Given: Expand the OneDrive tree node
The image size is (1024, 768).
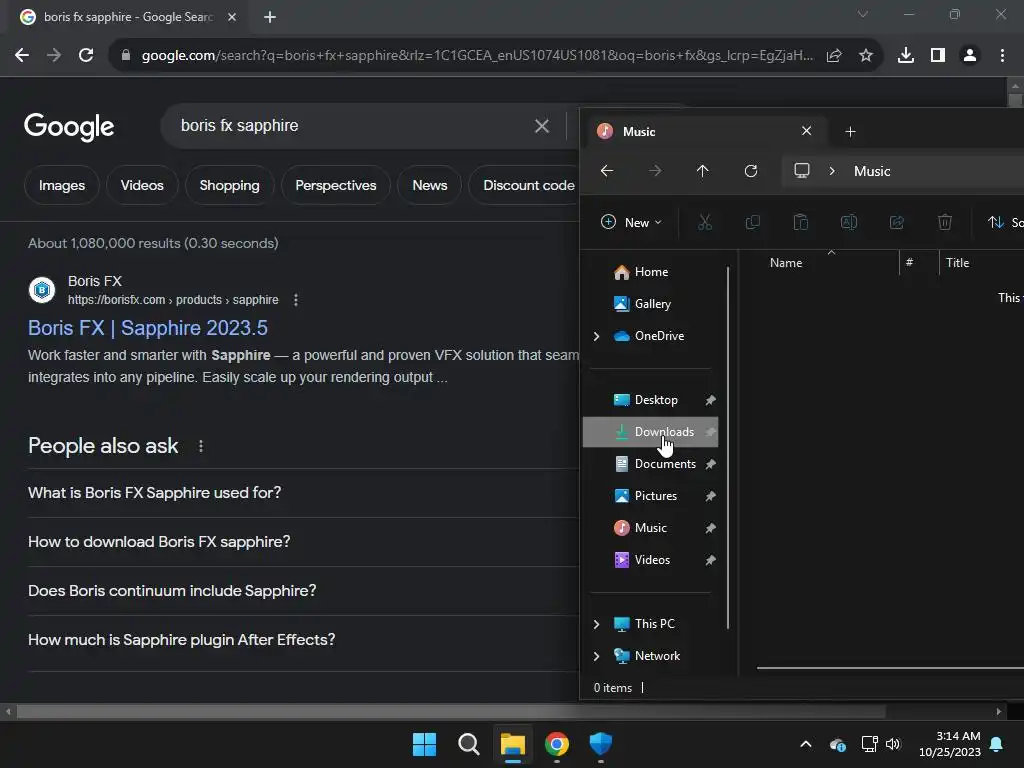Looking at the screenshot, I should pyautogui.click(x=596, y=336).
